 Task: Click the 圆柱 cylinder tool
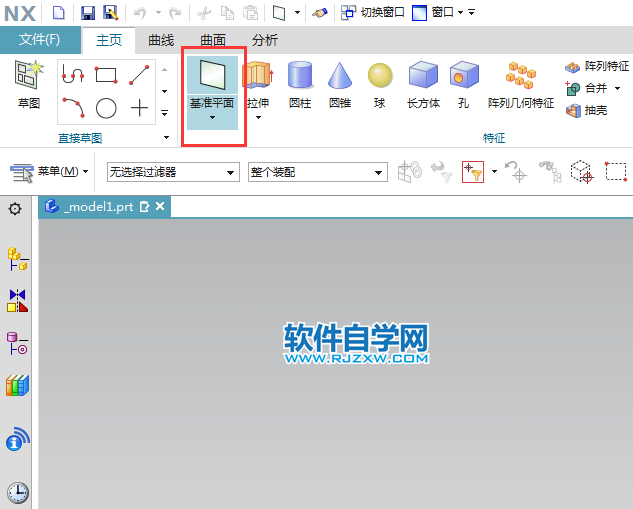pos(300,85)
